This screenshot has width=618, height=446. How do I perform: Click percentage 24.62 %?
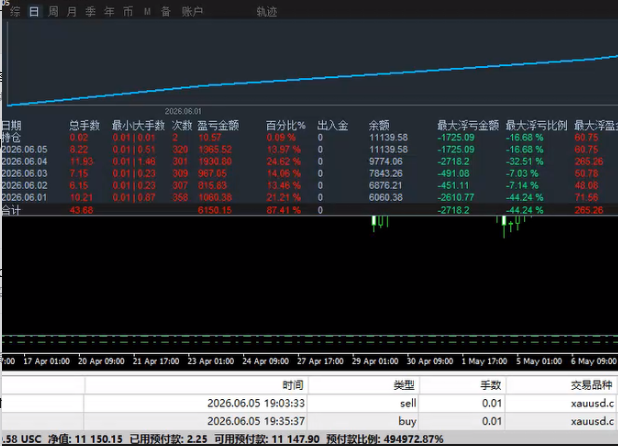coord(283,162)
